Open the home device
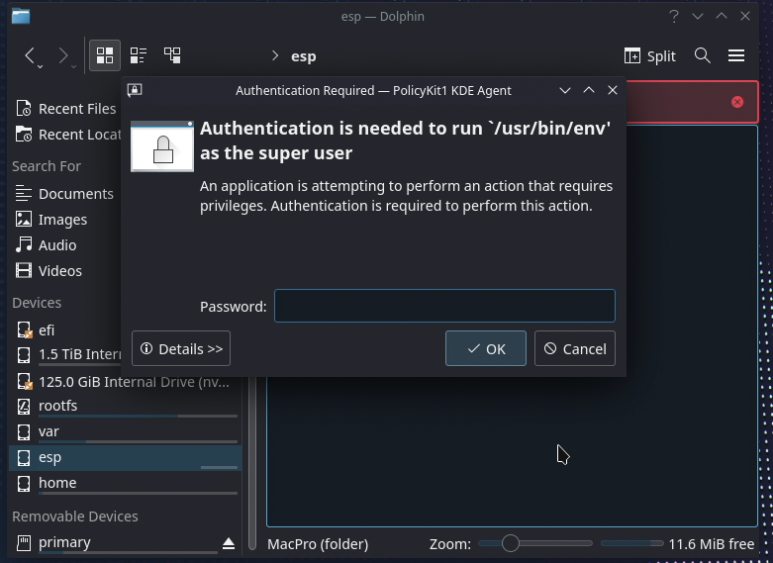Screen dimensions: 773x563 [125, 483]
